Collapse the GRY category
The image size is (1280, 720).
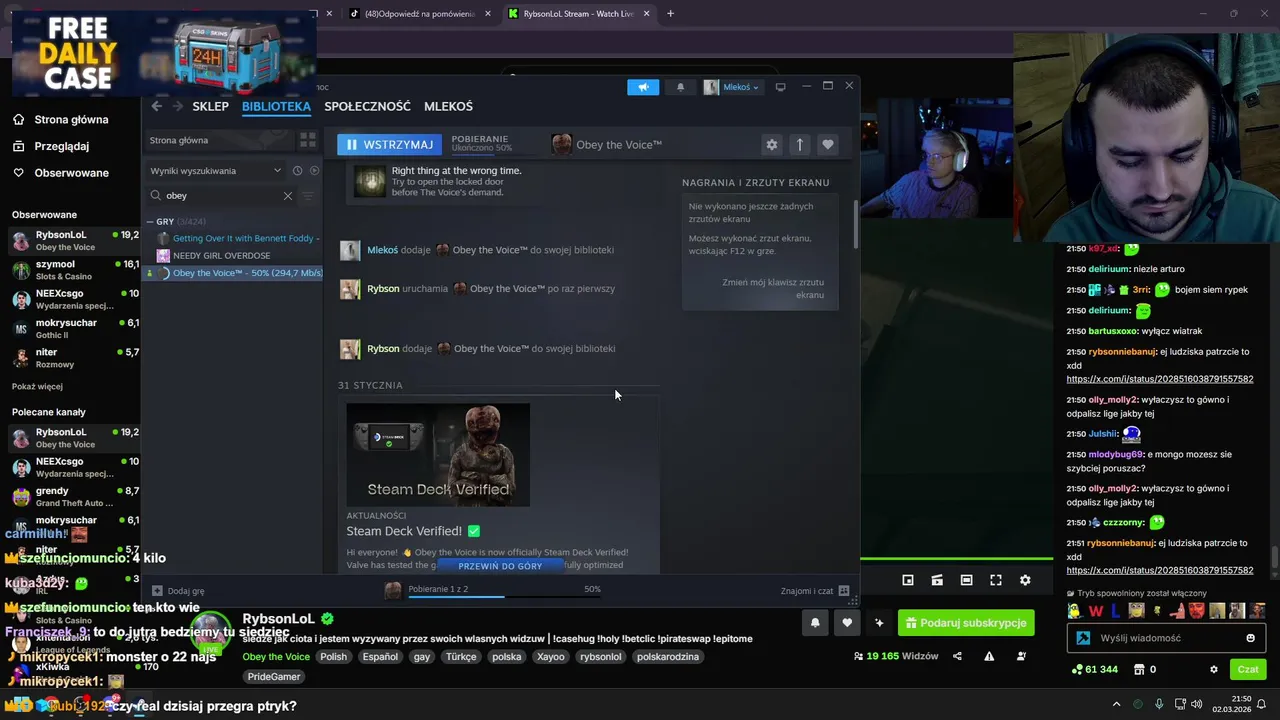coord(150,222)
